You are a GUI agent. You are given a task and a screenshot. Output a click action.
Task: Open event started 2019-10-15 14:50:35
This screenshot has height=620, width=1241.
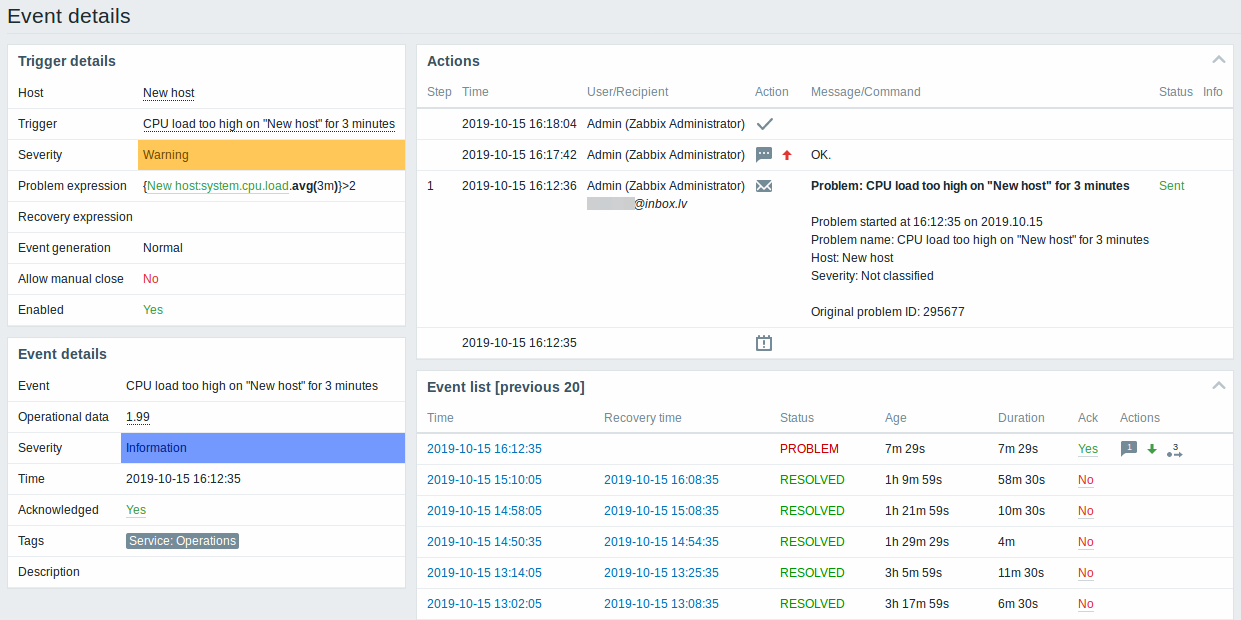pos(484,542)
